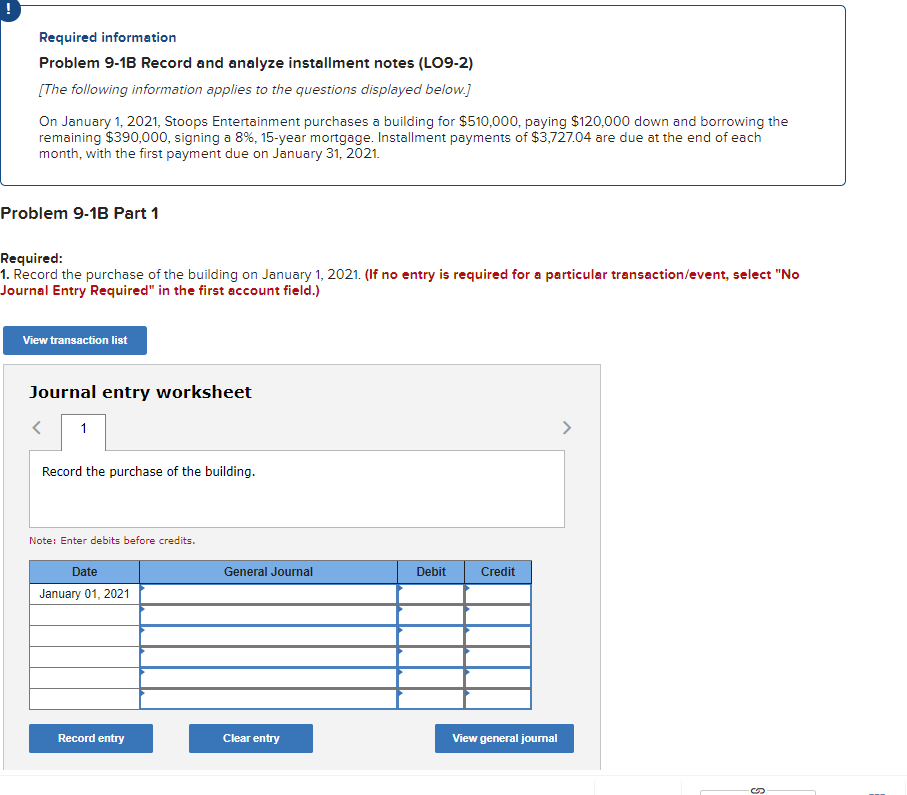This screenshot has height=795, width=907.
Task: Open third row General Journal account field
Action: (268, 636)
